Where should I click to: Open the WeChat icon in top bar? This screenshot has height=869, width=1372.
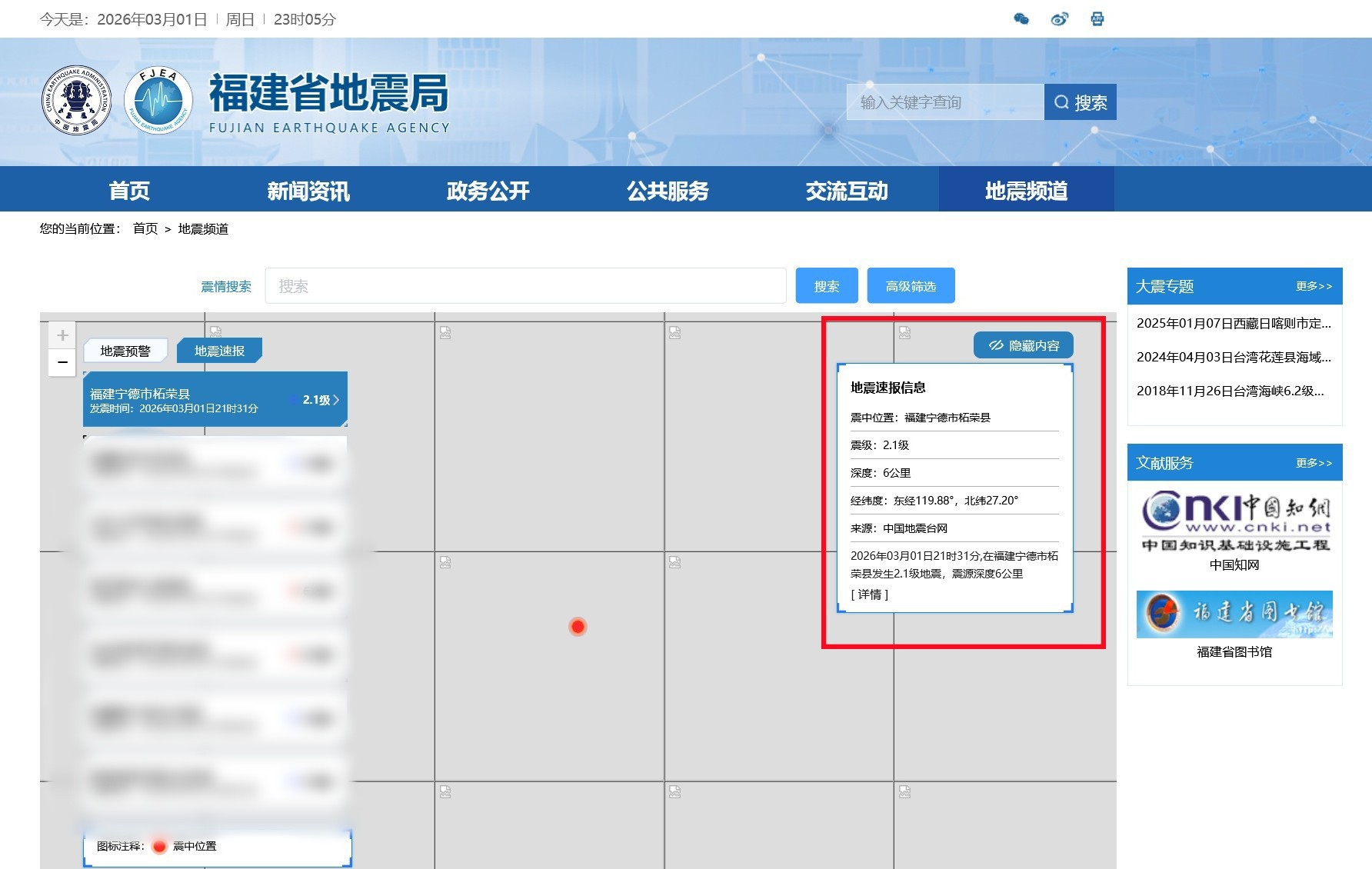coord(1021,19)
